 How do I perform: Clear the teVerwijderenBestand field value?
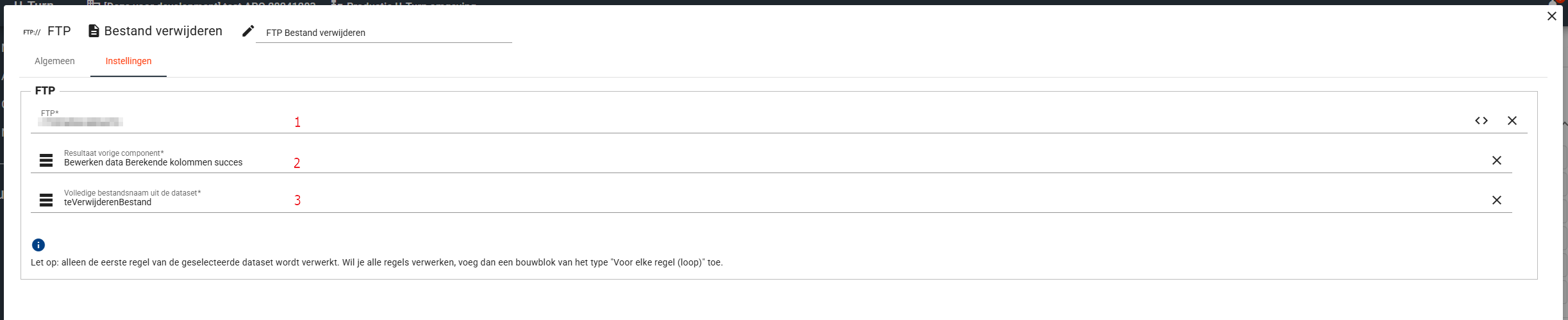[x=1496, y=200]
